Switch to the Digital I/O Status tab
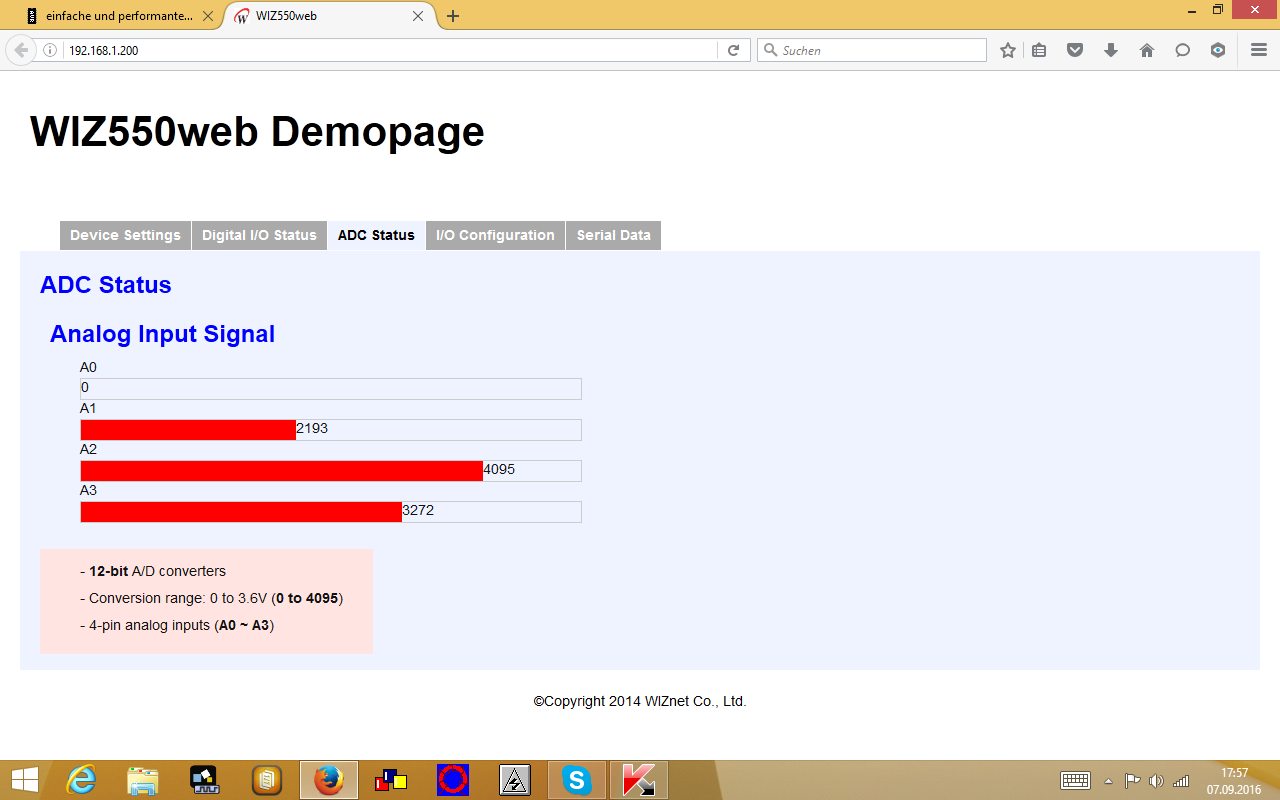The width and height of the screenshot is (1280, 800). point(259,235)
